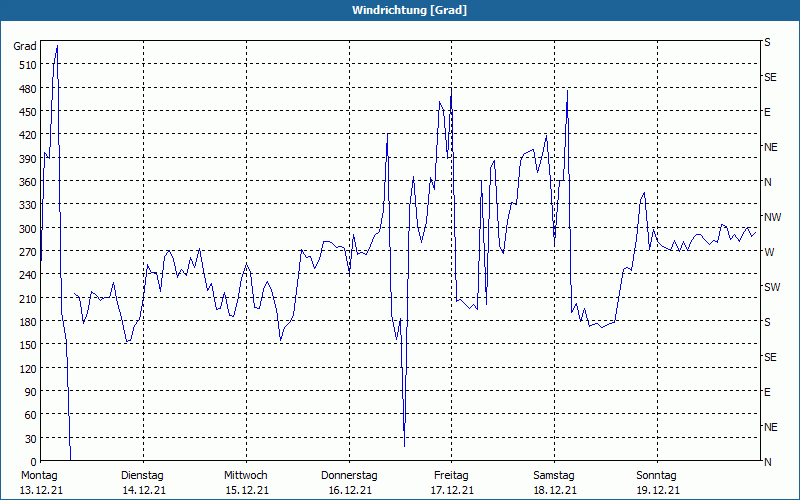Click the 210 value on left axis

28,298
